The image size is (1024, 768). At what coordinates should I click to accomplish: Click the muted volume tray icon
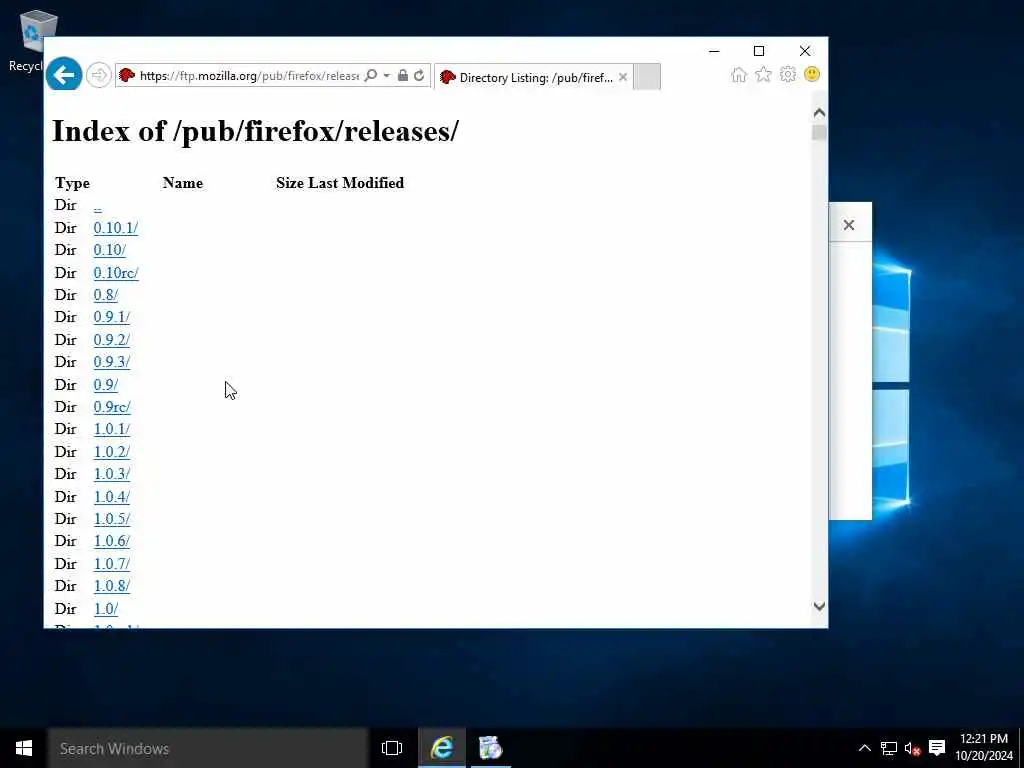(912, 748)
